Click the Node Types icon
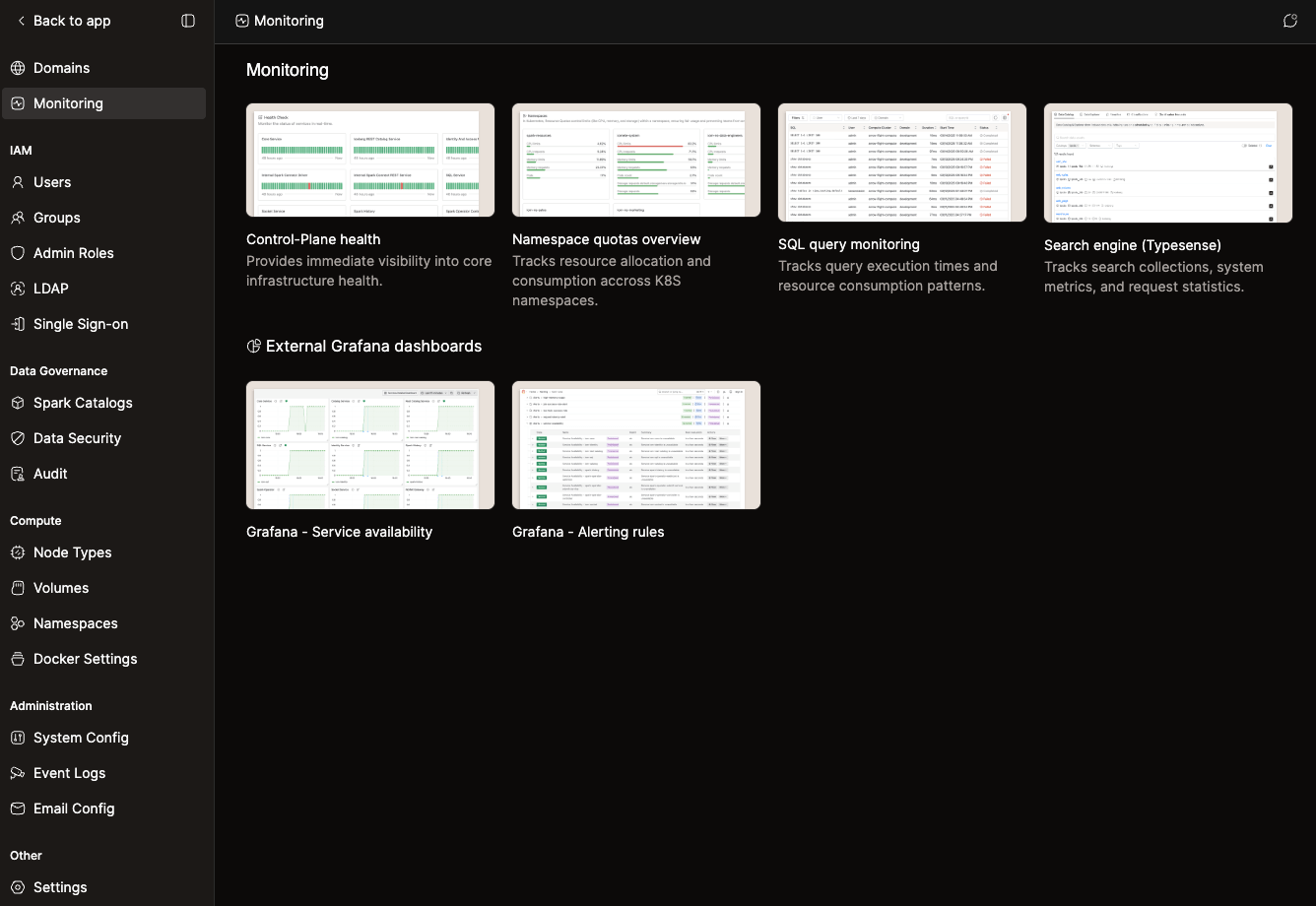Viewport: 1316px width, 906px height. click(18, 552)
